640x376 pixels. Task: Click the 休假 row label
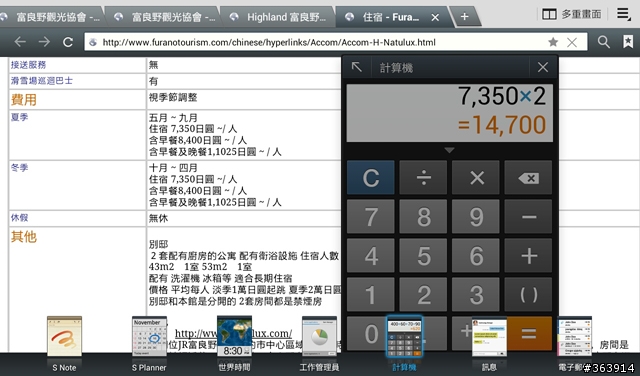[19, 217]
